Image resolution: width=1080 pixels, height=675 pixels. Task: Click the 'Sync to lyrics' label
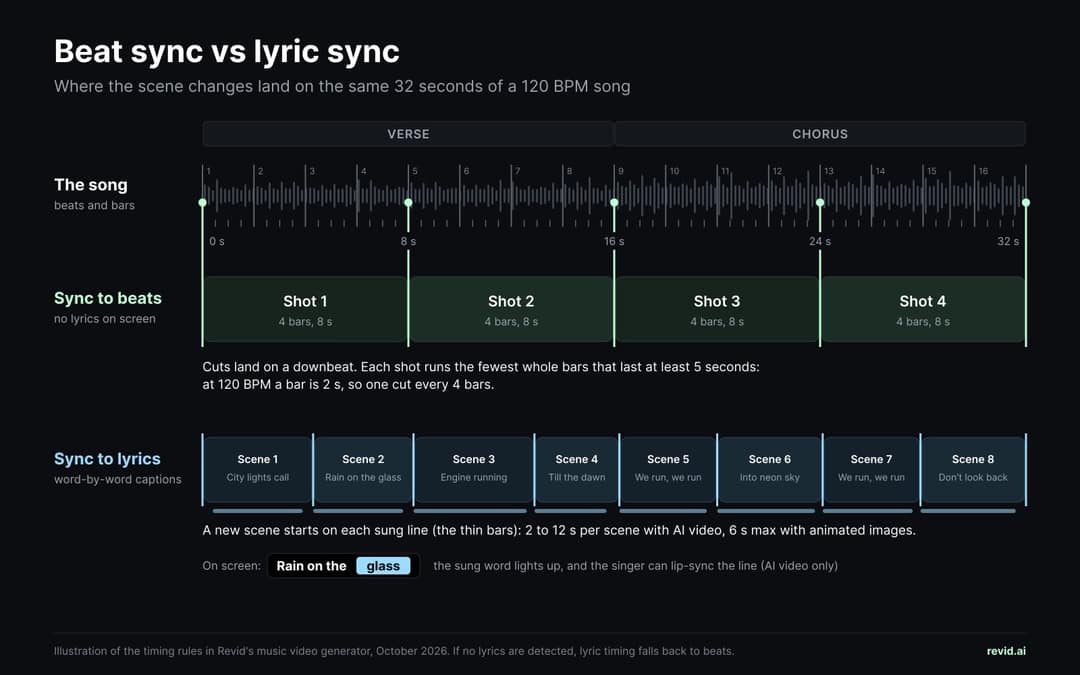[x=107, y=459]
